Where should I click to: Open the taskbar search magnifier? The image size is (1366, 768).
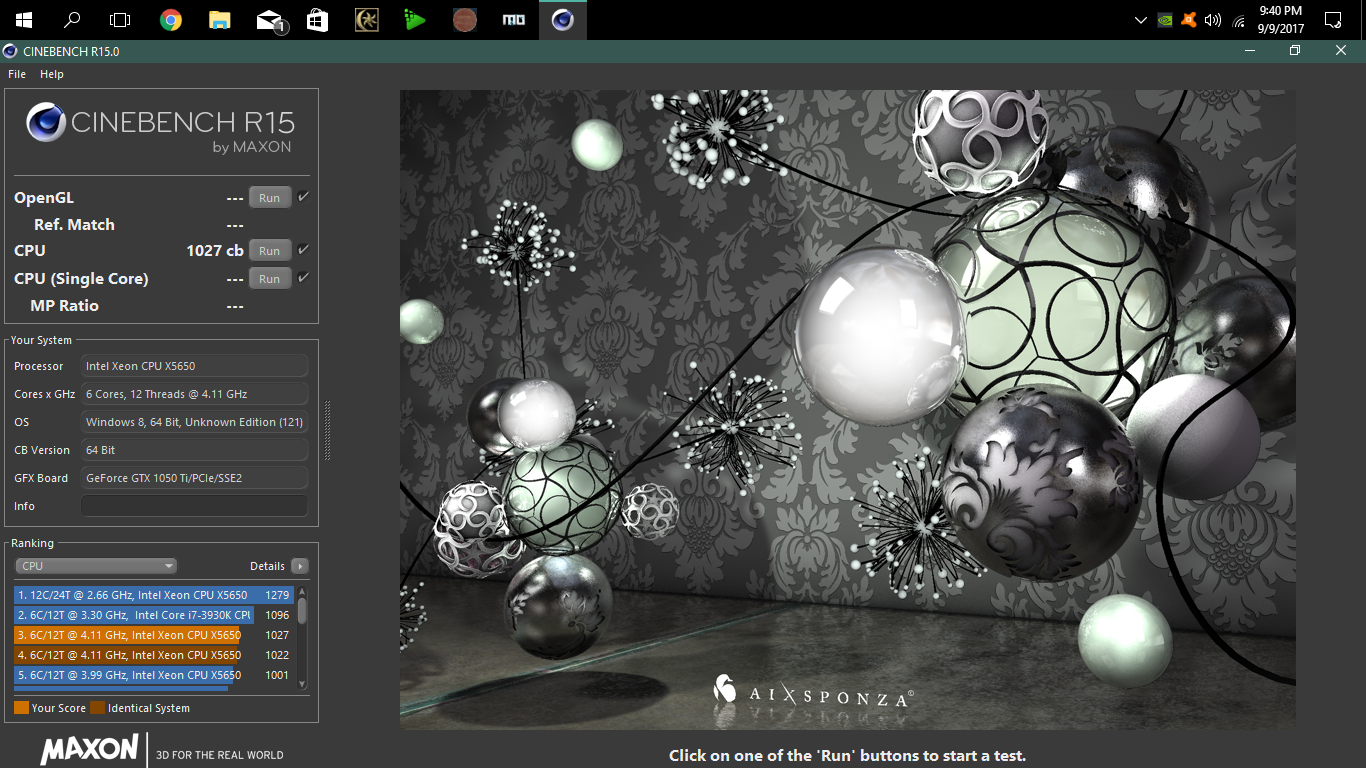pyautogui.click(x=72, y=20)
